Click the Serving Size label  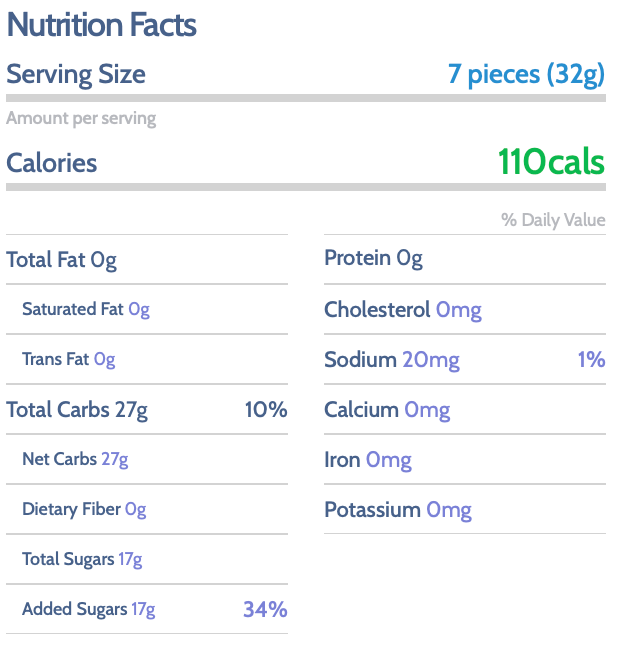(76, 75)
